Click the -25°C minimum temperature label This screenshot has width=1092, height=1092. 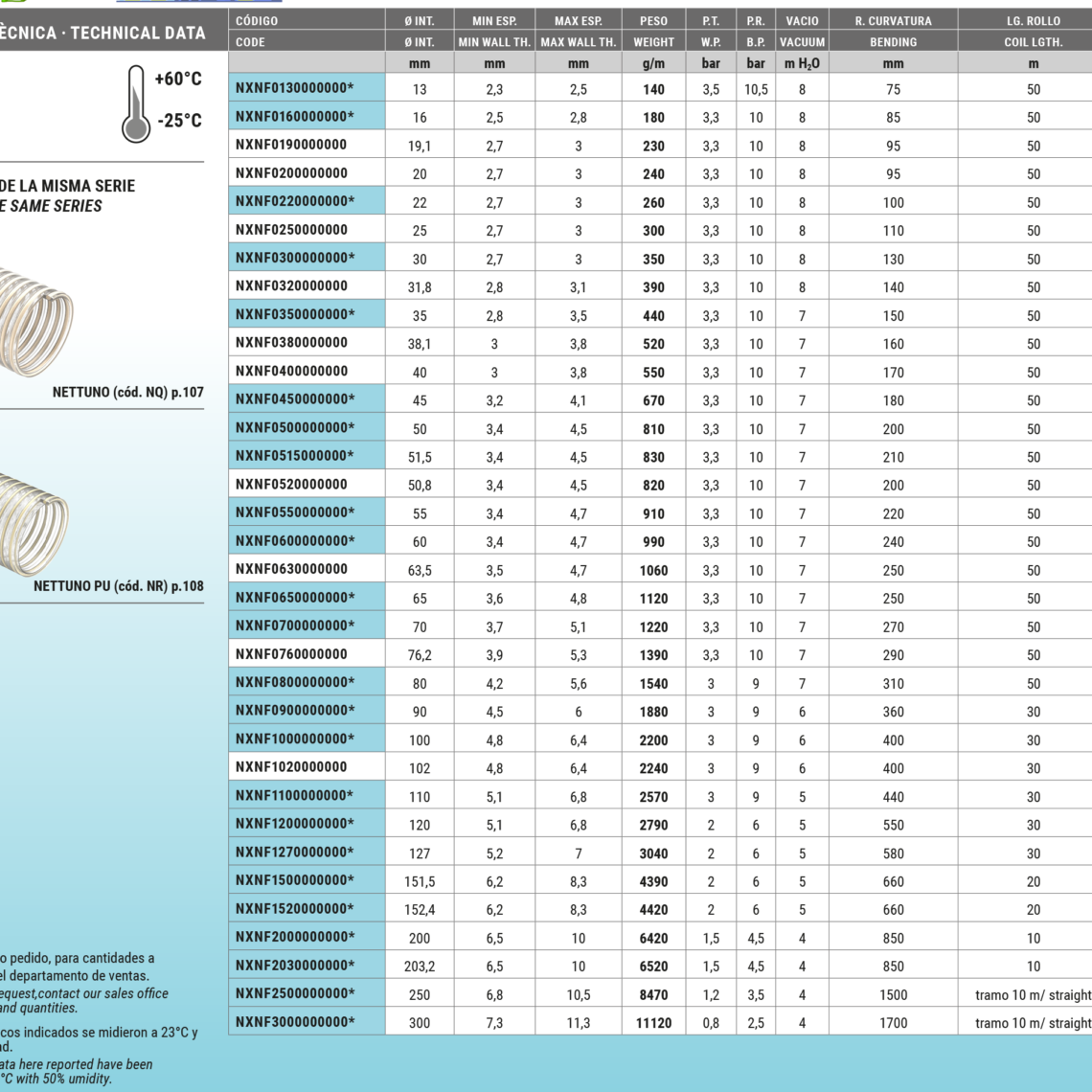click(179, 121)
